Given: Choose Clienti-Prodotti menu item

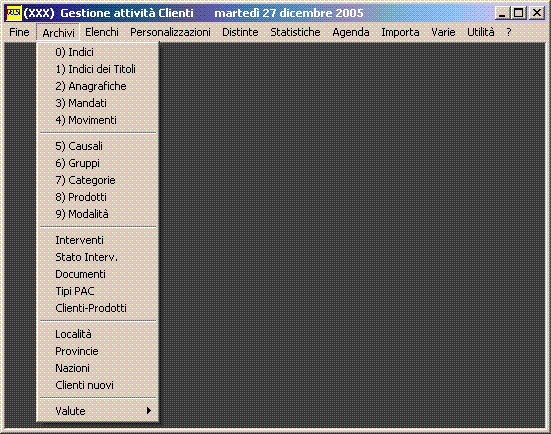Looking at the screenshot, I should coord(98,308).
